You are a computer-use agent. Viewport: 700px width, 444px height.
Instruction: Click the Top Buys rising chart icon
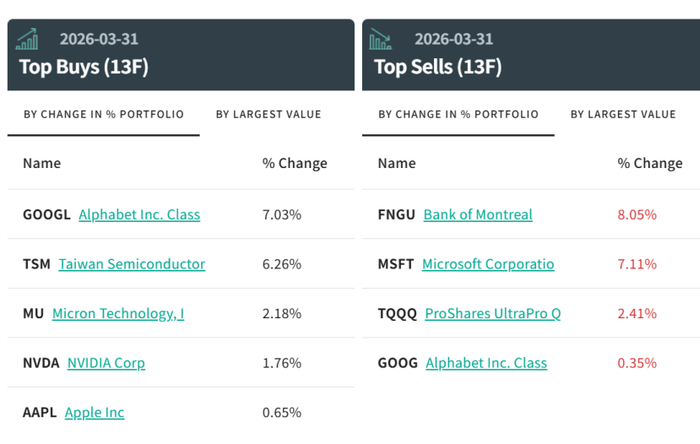coord(28,39)
